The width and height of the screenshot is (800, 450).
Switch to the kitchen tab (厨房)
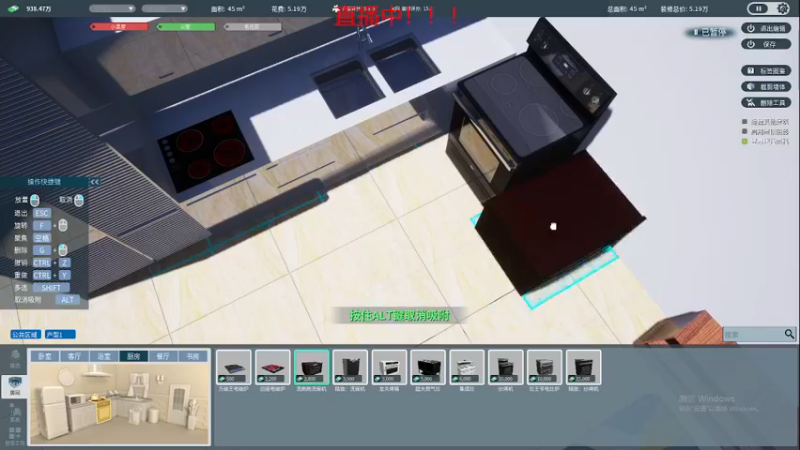134,356
